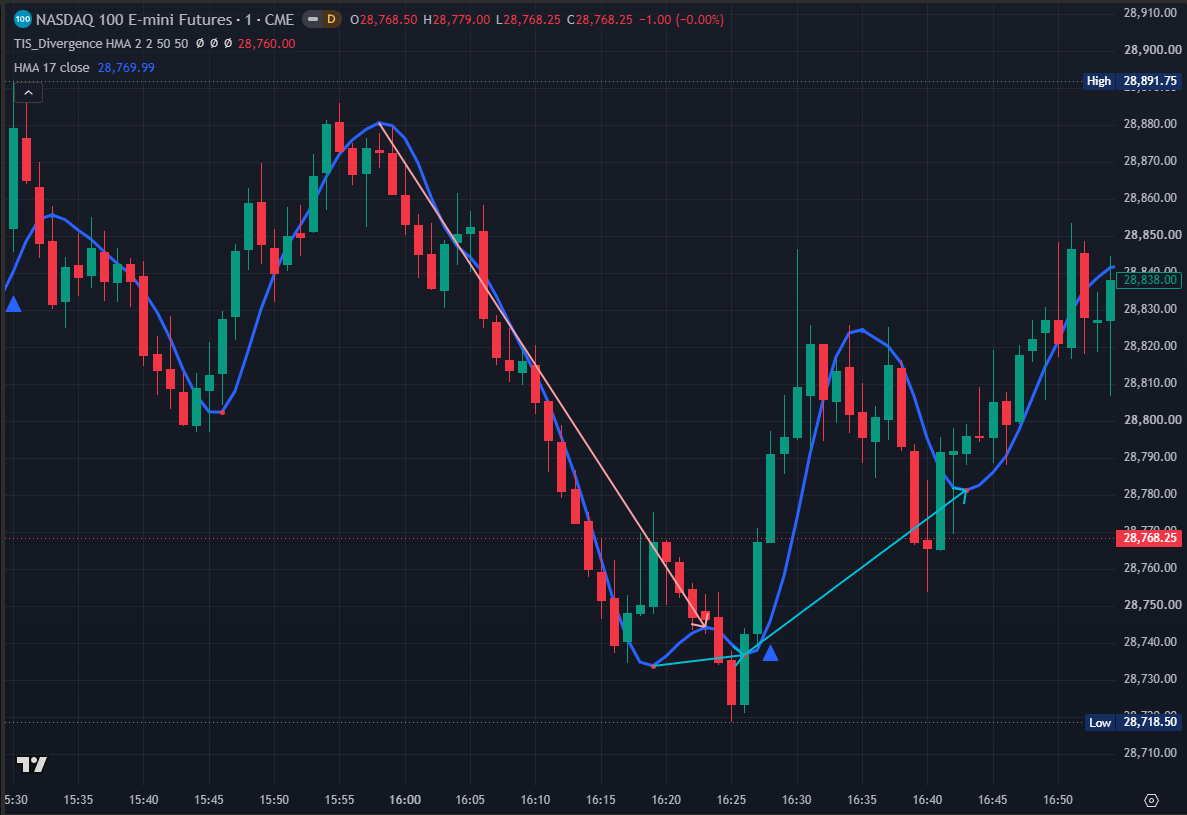The image size is (1187, 815).
Task: Click the HMA value 28,769.99
Action: pyautogui.click(x=126, y=67)
